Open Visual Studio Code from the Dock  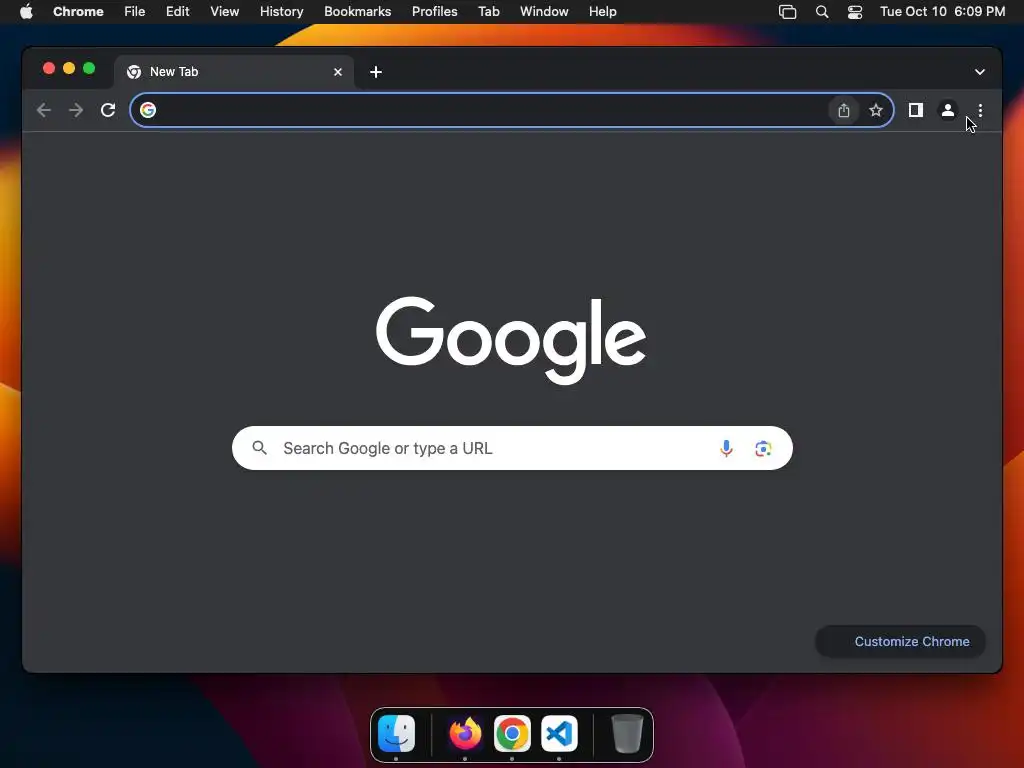pyautogui.click(x=559, y=733)
